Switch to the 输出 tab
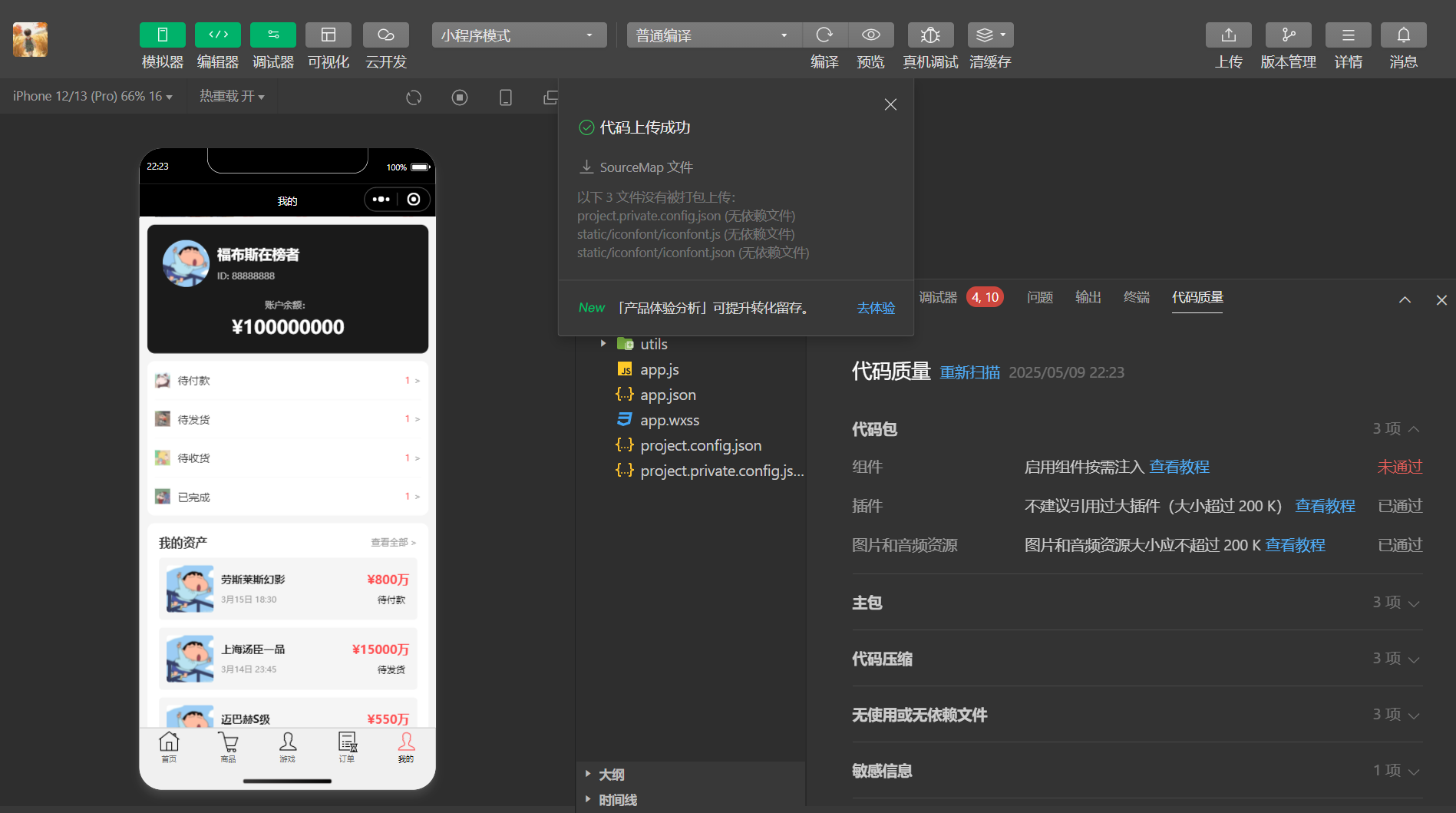Viewport: 1456px width, 813px height. coord(1088,297)
